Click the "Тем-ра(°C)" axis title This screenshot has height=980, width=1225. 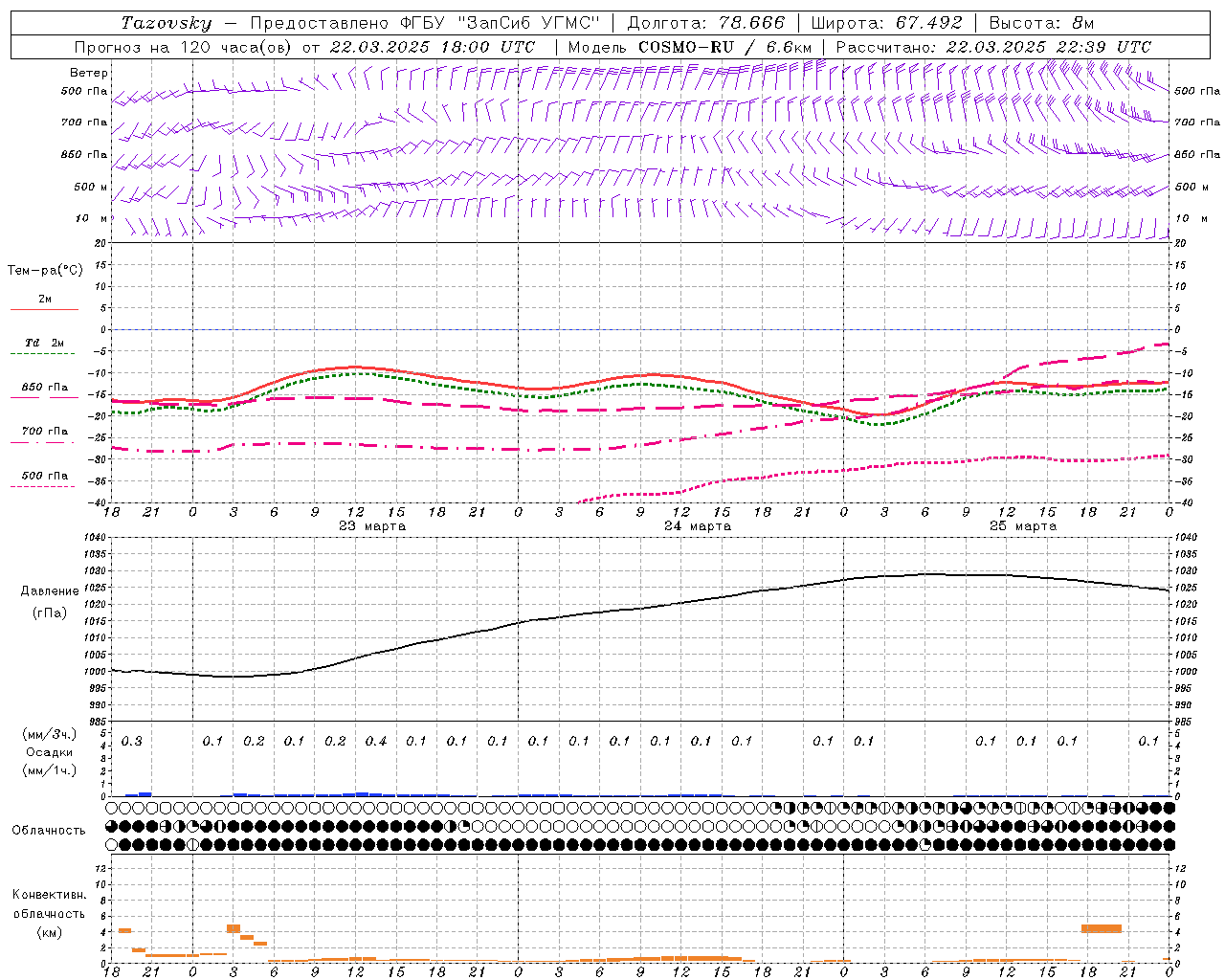pos(45,271)
